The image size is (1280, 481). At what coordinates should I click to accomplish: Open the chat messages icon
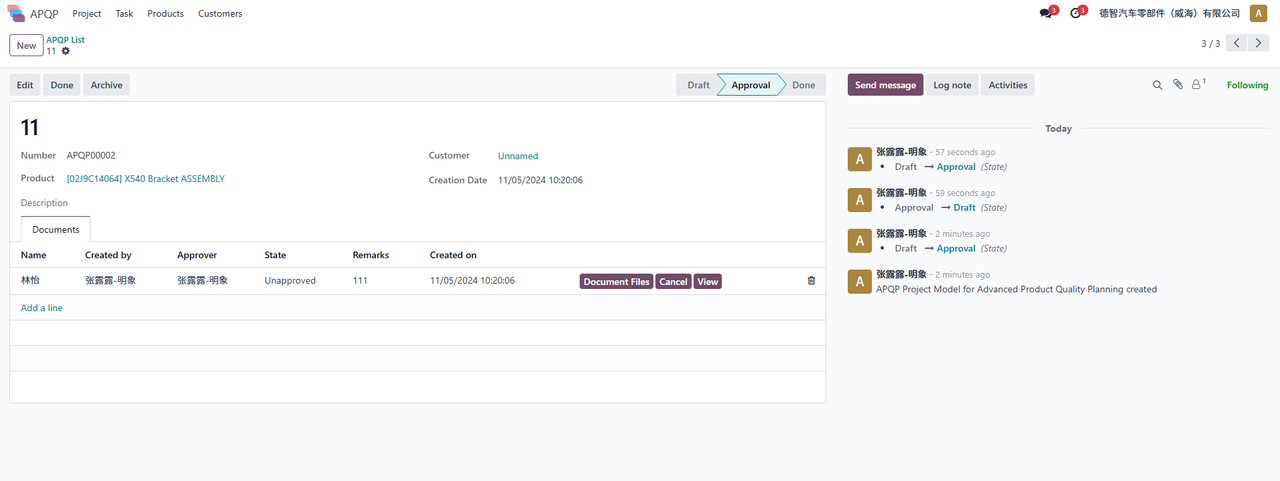tap(1046, 14)
